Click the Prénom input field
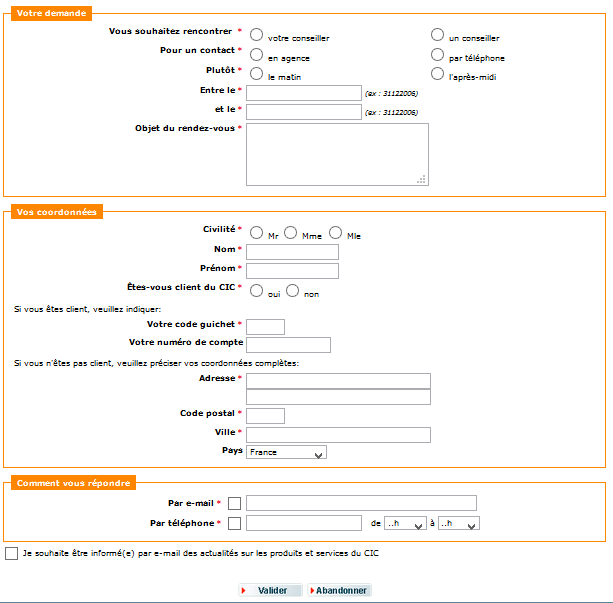Viewport: 613px width, 603px height. coord(292,271)
